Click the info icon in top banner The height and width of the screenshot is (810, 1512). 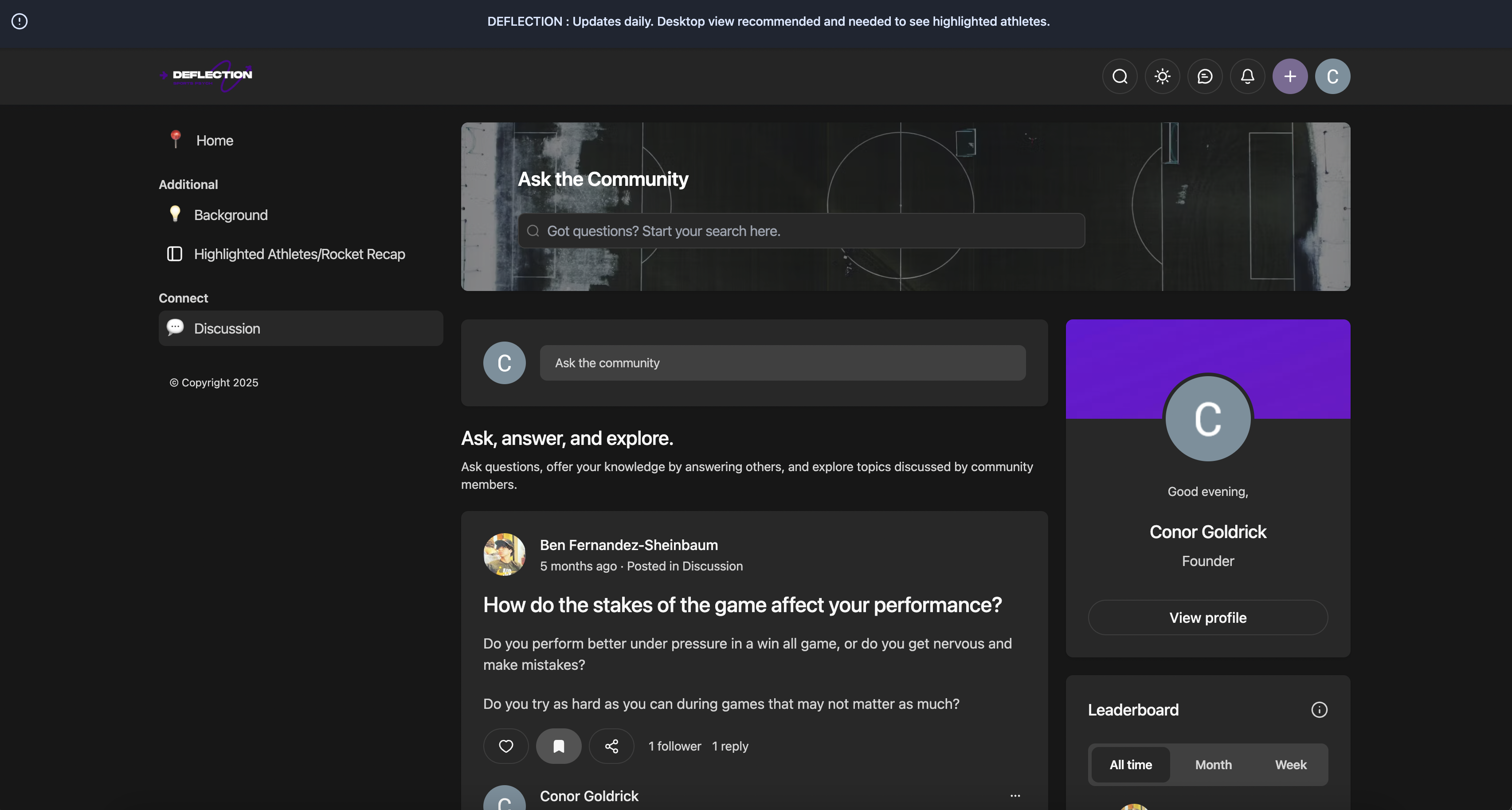tap(20, 22)
